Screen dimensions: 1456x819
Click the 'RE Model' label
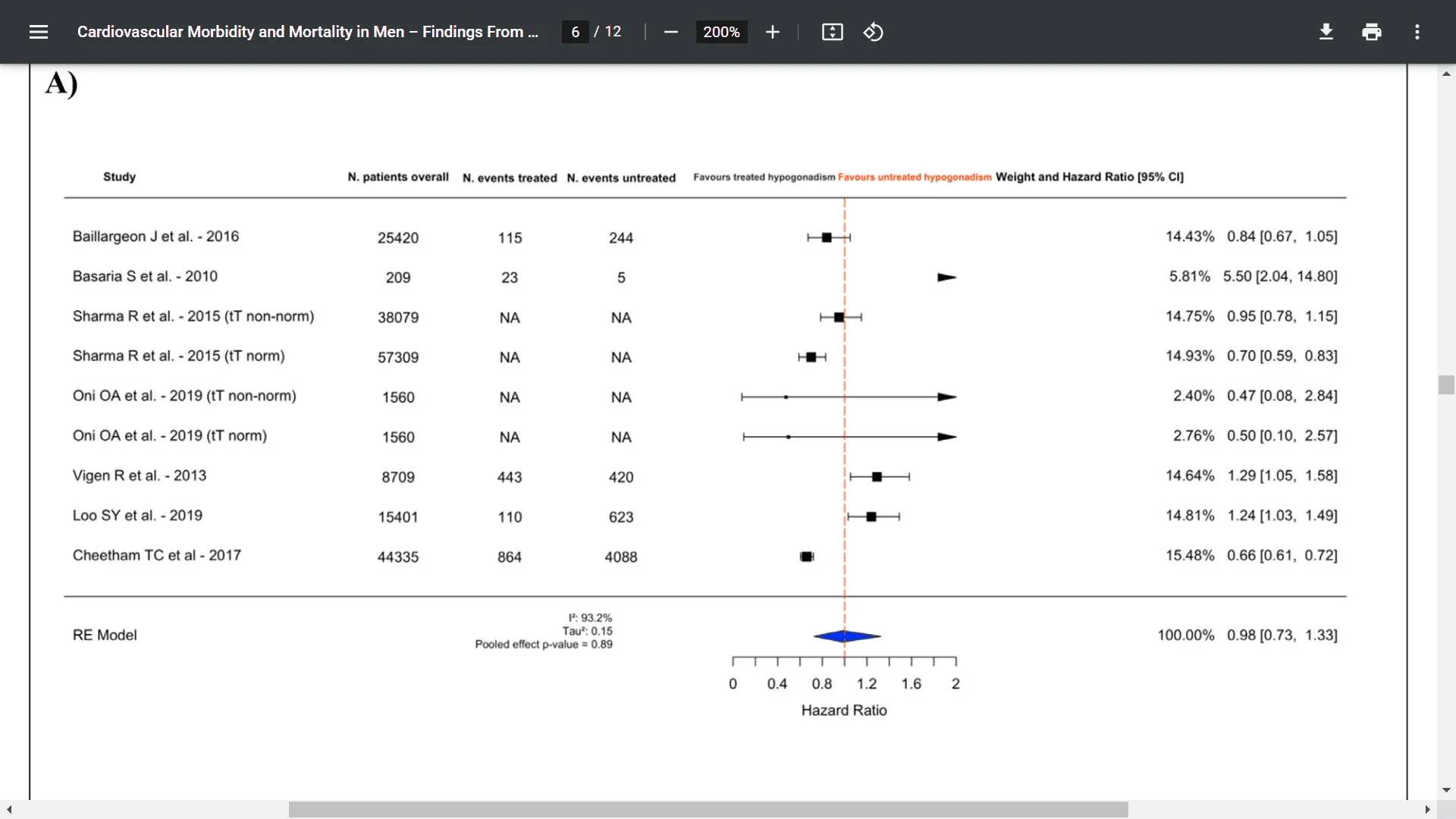point(105,635)
